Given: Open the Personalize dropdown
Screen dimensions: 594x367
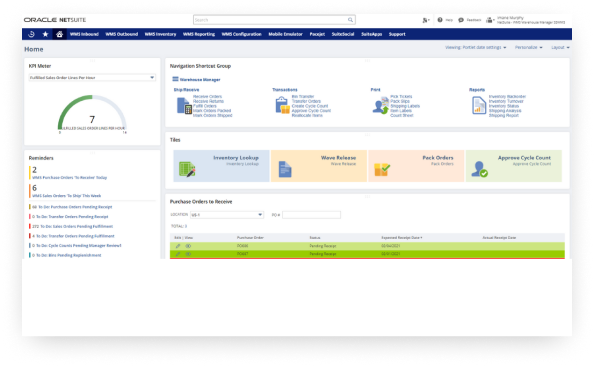Looking at the screenshot, I should pyautogui.click(x=528, y=47).
